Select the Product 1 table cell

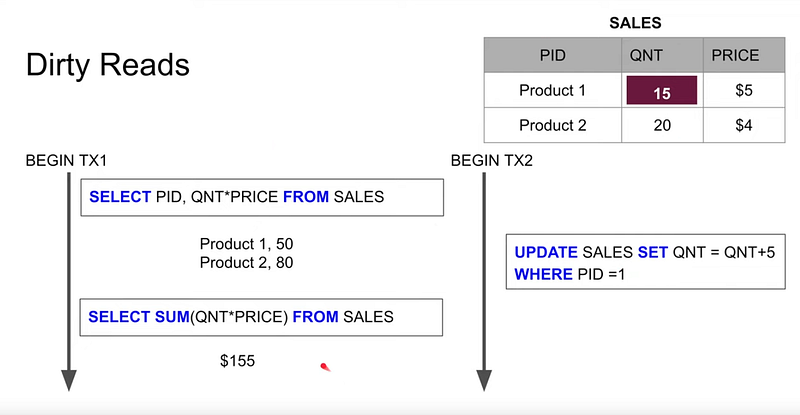pos(553,90)
